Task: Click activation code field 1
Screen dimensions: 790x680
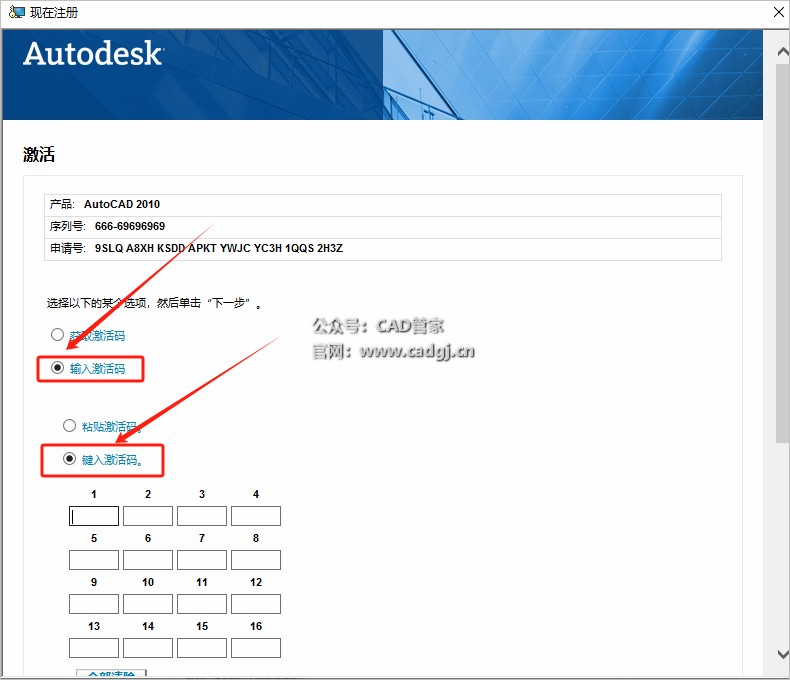Action: click(x=94, y=516)
